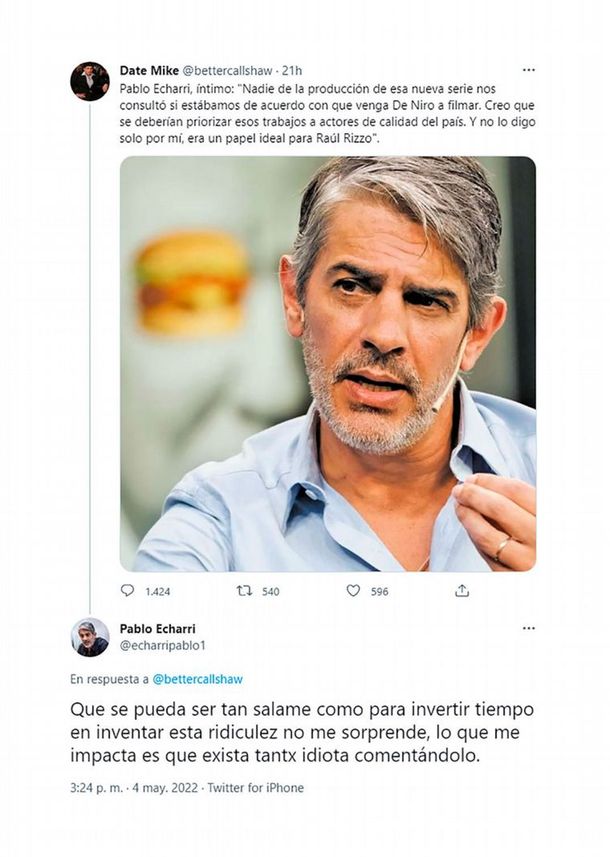This screenshot has width=610, height=857.
Task: Click Pablo Echarri's reply text starting 'Que se pueda'
Action: 302,732
